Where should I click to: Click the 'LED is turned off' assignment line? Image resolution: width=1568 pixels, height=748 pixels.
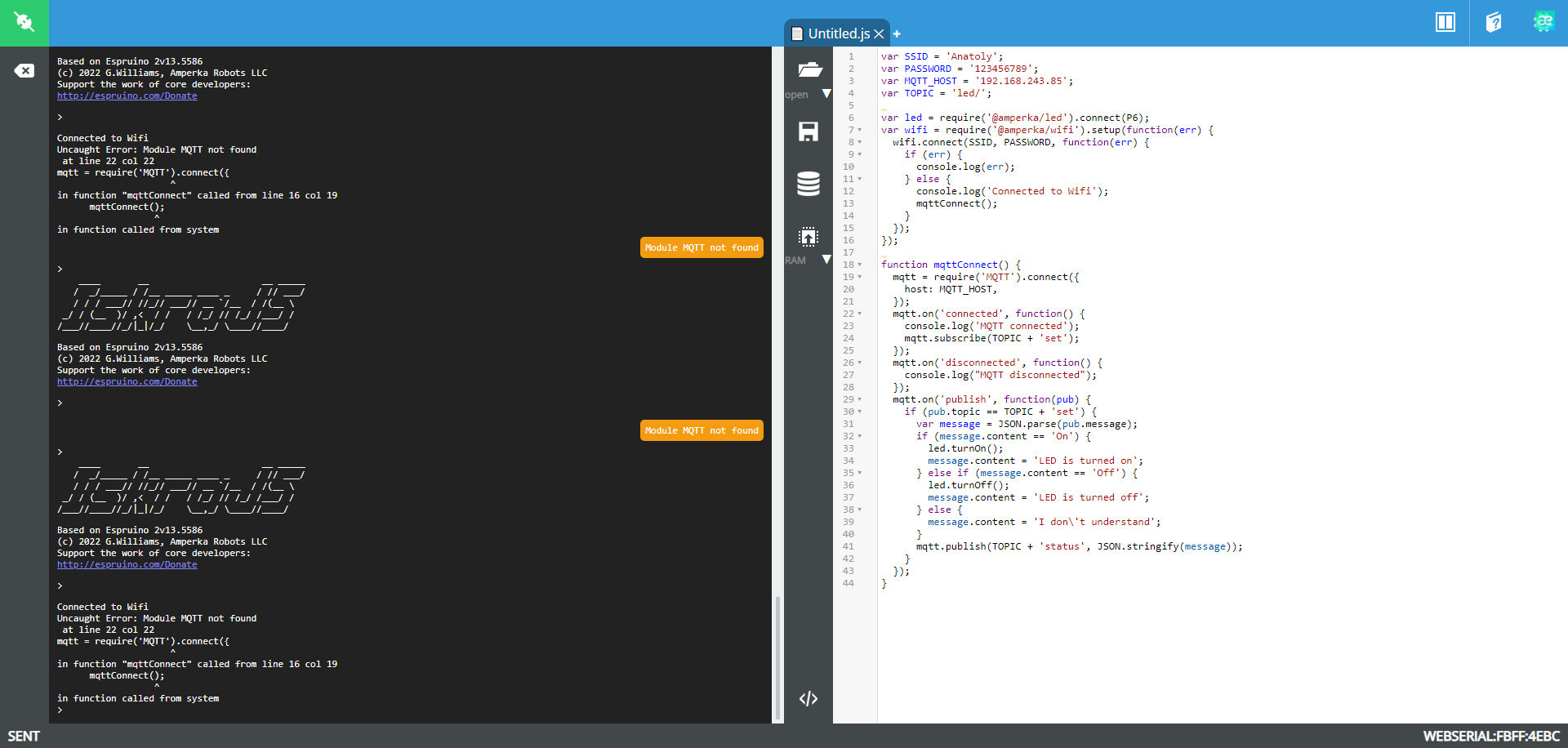(x=1038, y=497)
